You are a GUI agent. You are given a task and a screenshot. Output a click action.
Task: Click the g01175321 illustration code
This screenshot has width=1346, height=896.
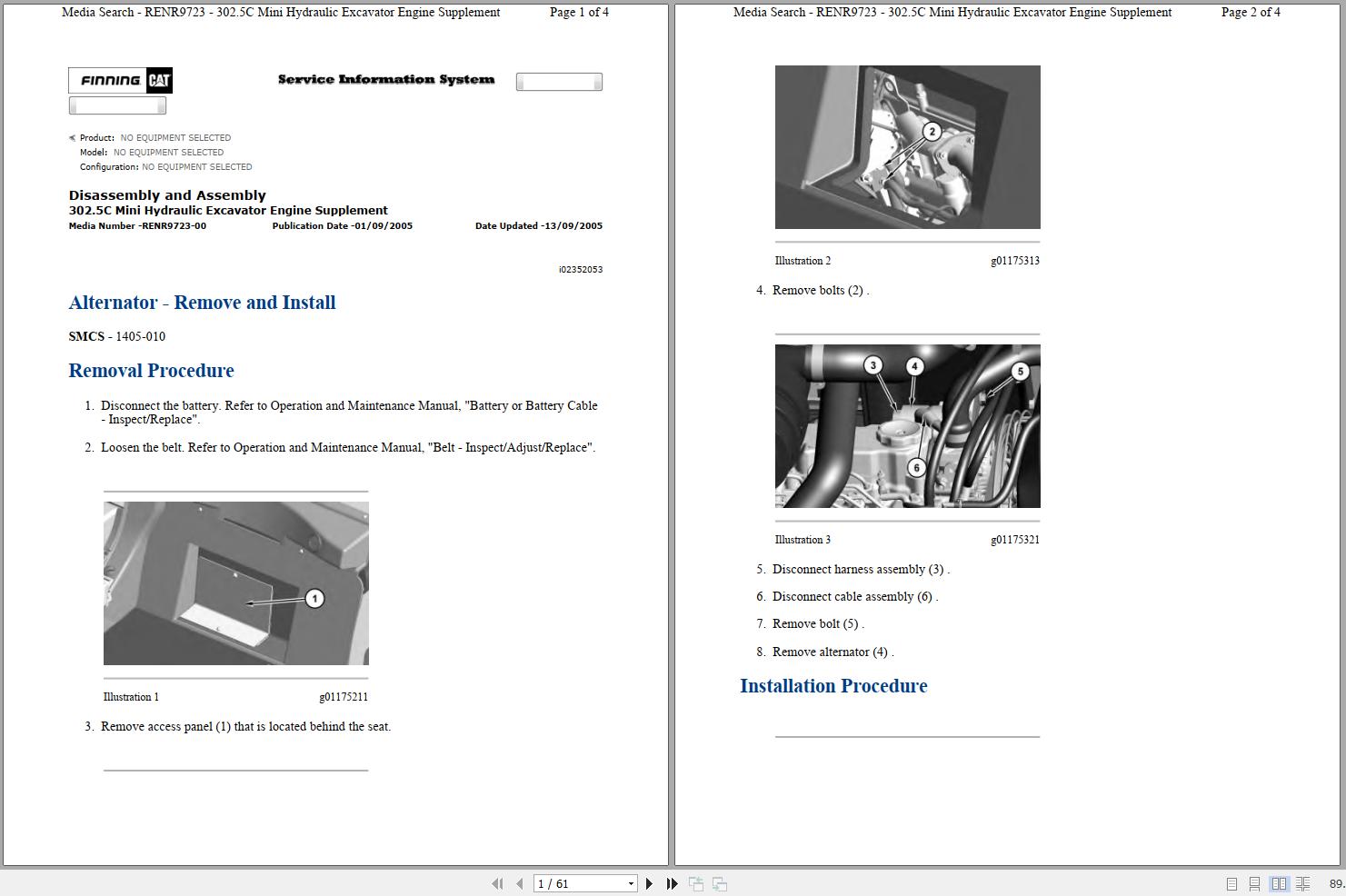(x=1015, y=540)
